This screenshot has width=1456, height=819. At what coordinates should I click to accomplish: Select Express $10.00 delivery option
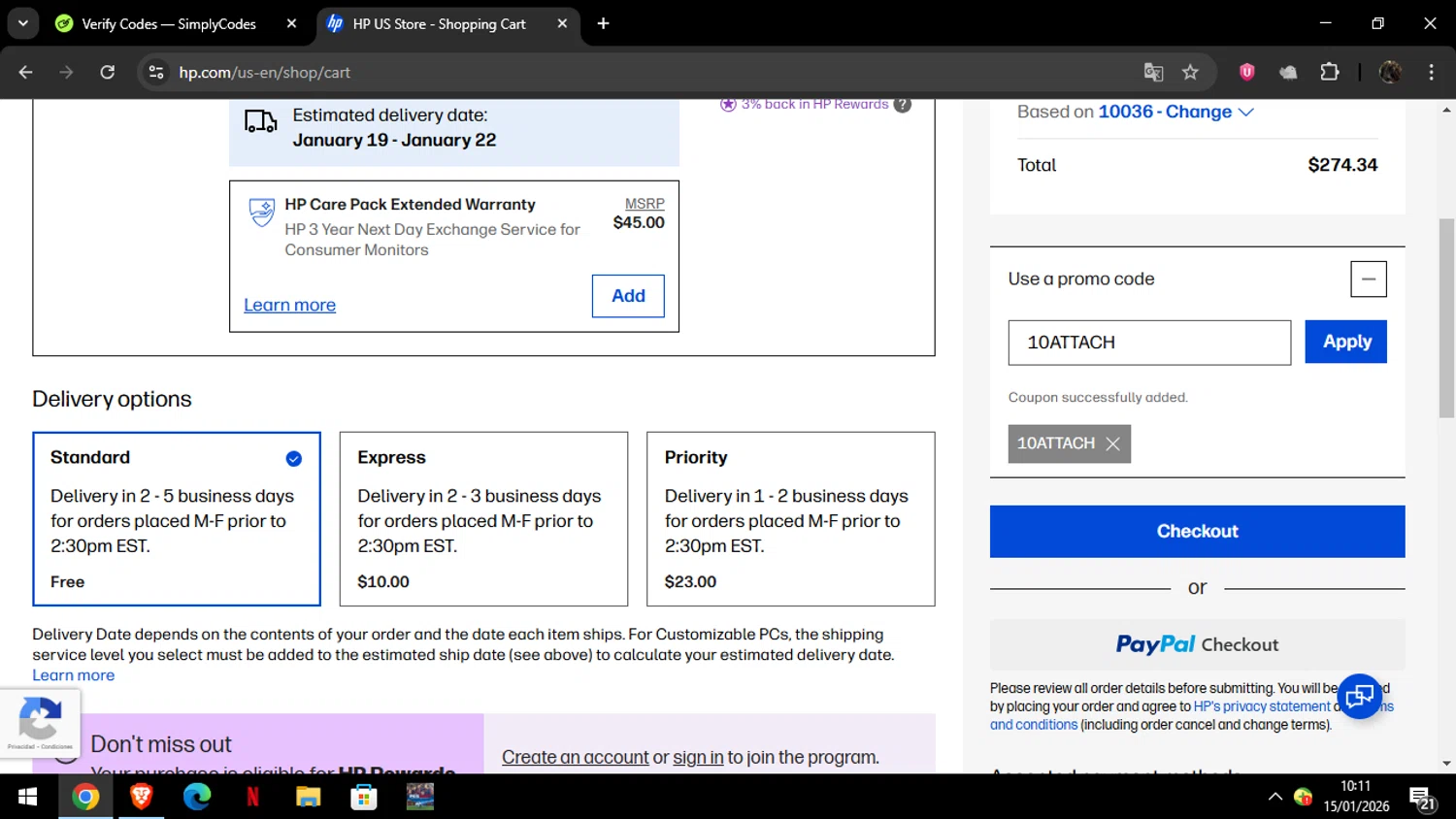click(483, 519)
